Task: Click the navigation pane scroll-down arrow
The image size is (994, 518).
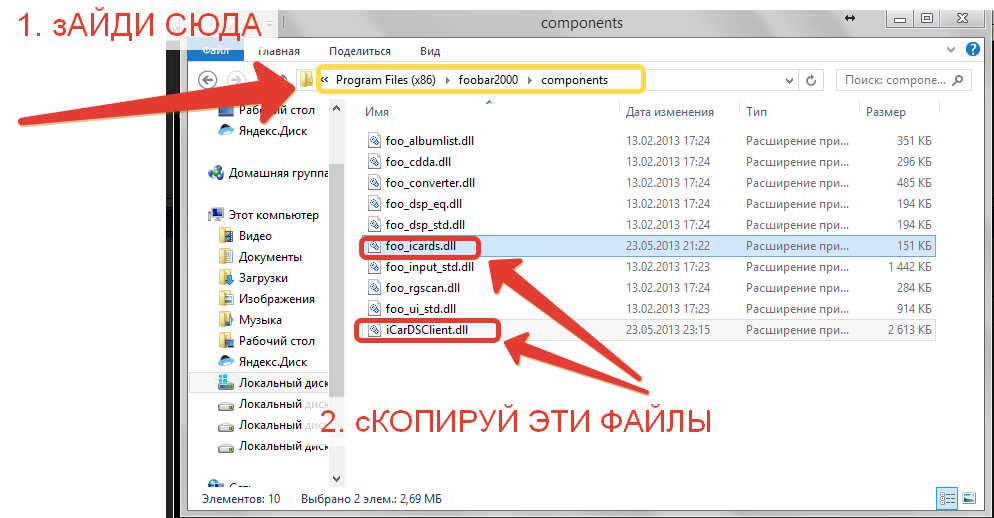Action: point(336,479)
